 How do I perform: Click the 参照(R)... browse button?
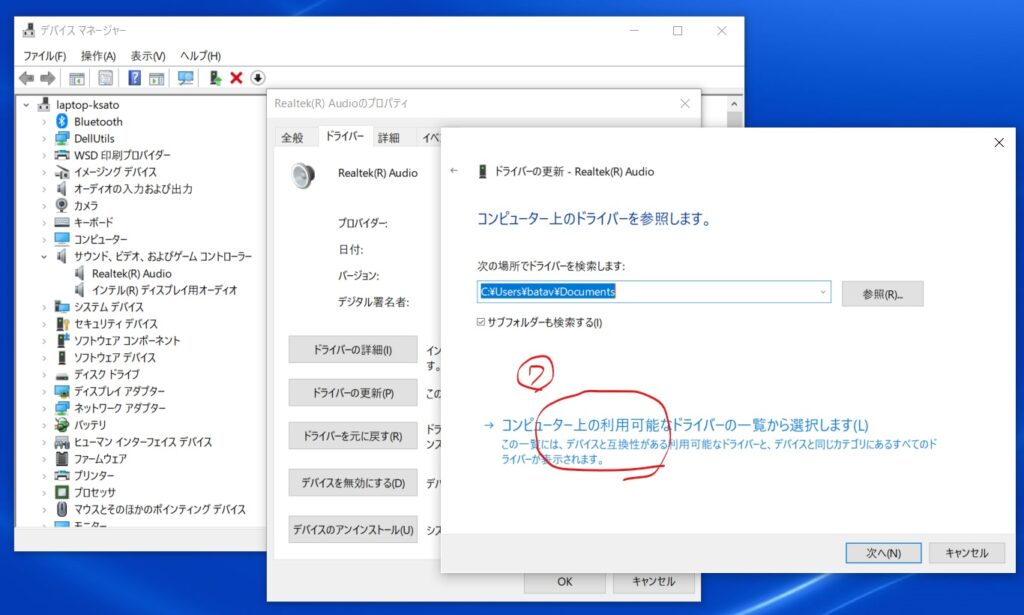coord(882,294)
